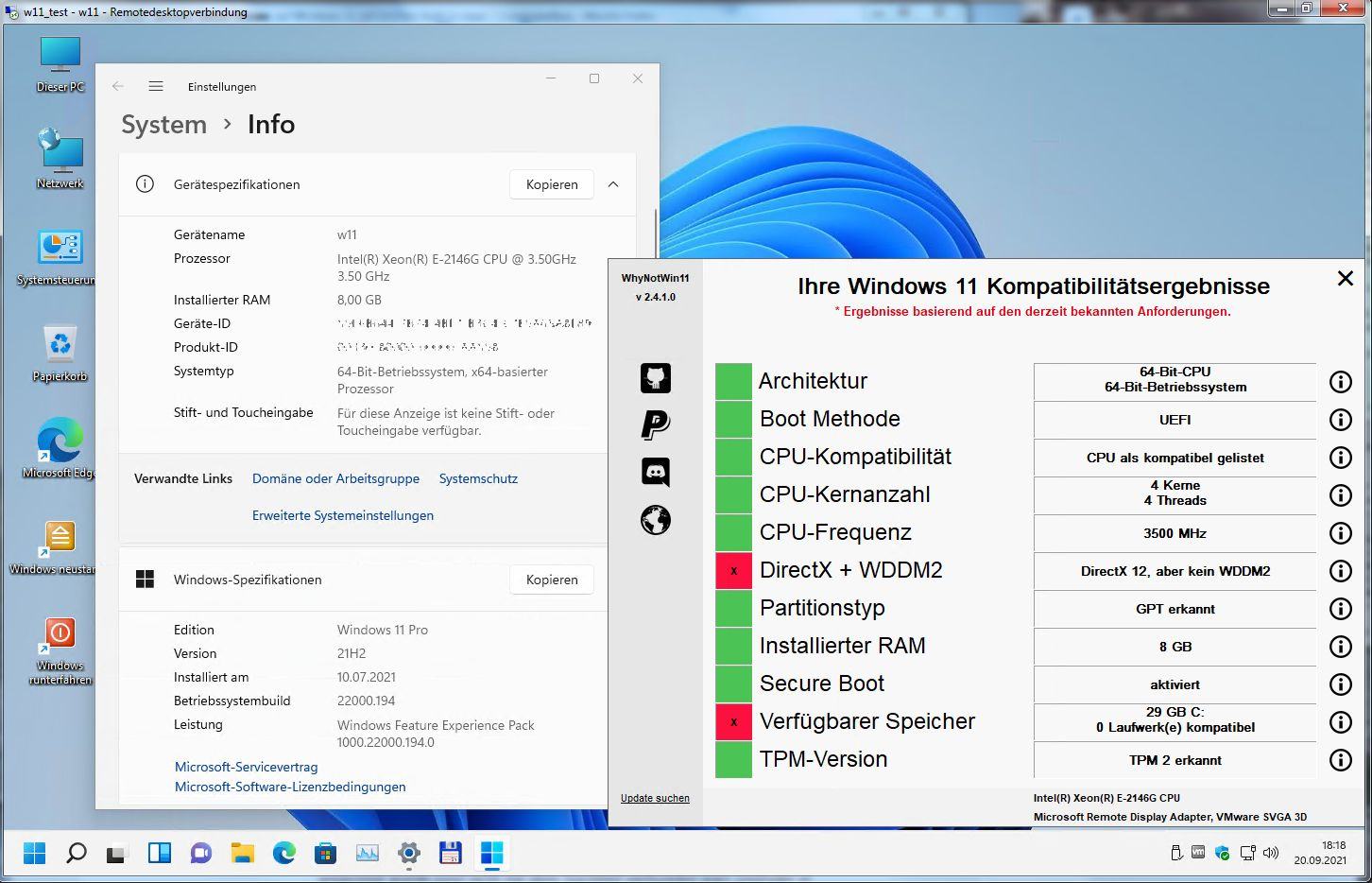Show info for CPU-Kompatibilität row
This screenshot has width=1372, height=883.
click(1340, 458)
